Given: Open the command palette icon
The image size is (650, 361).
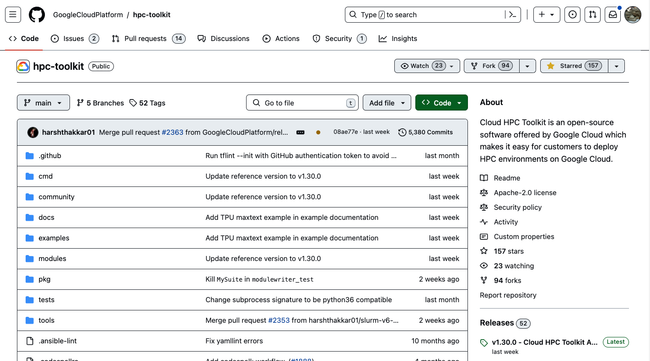Looking at the screenshot, I should coord(513,15).
